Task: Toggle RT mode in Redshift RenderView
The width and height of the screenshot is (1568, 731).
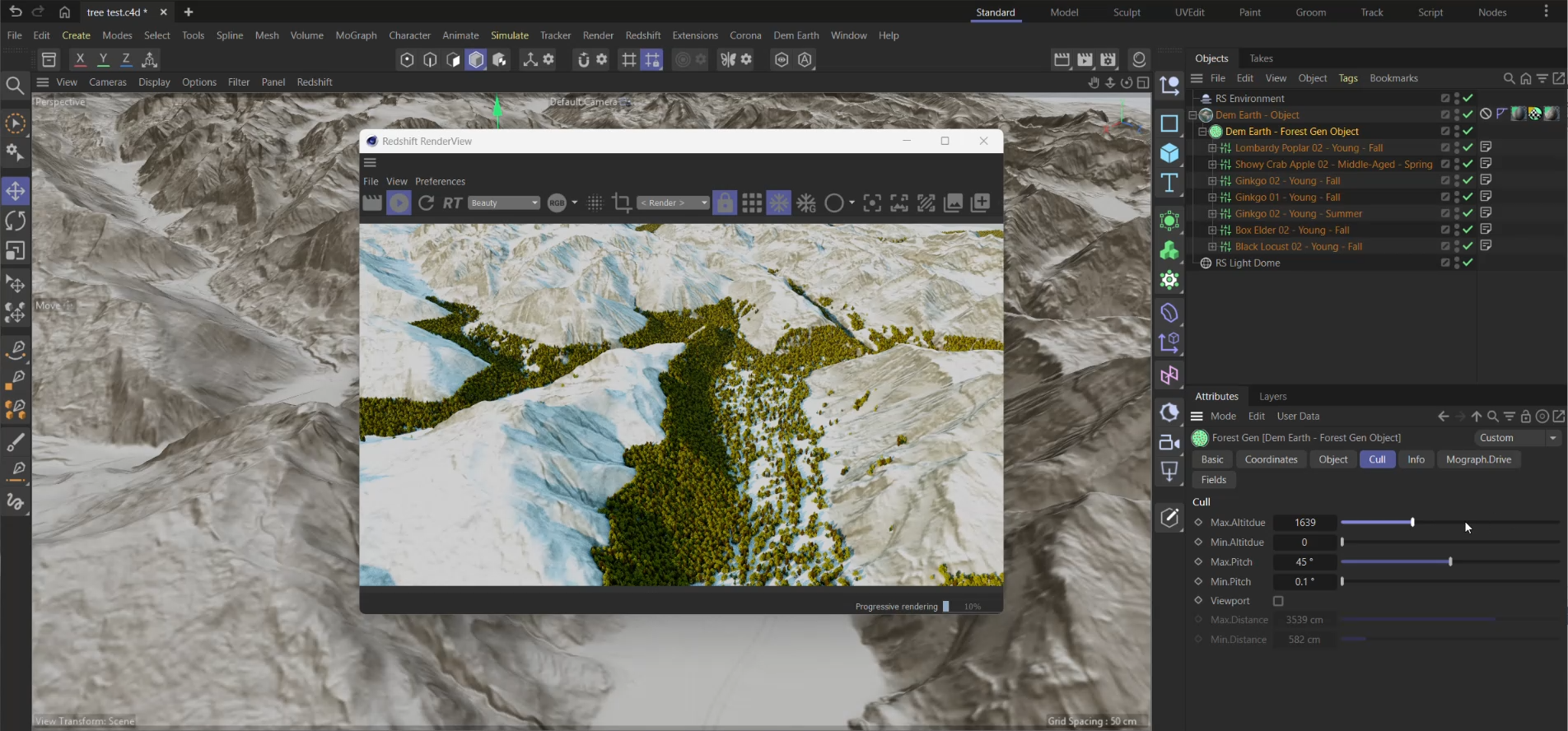Action: [452, 203]
